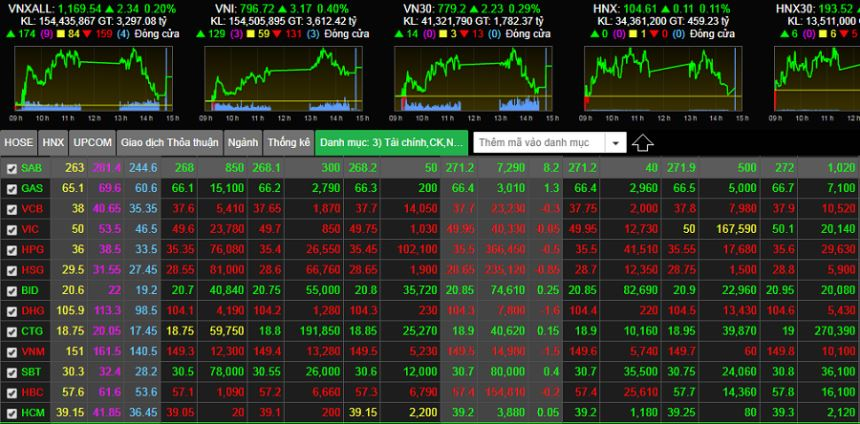Open the HPG ticker symbol link
This screenshot has height=424, width=860.
[x=32, y=249]
